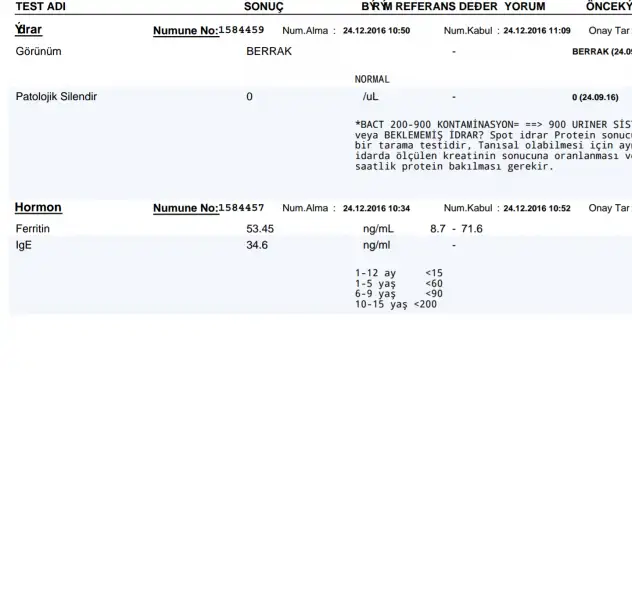This screenshot has width=632, height=600.
Task: Open the underlined Hormon section heading
Action: [x=38, y=208]
